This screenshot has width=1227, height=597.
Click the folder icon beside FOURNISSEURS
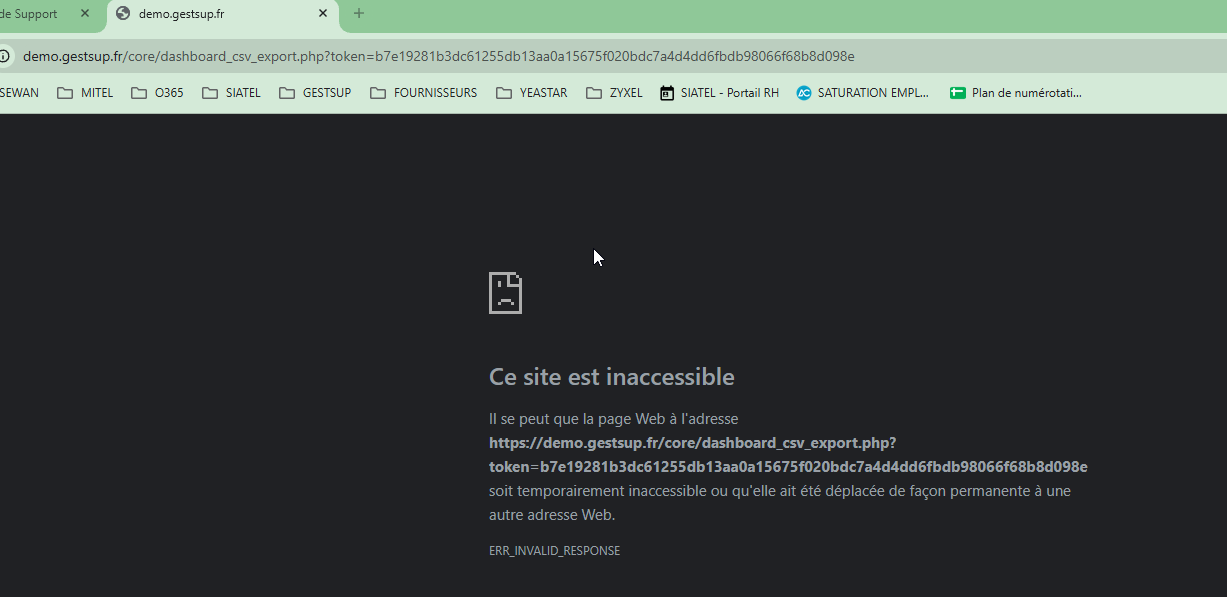pos(378,93)
